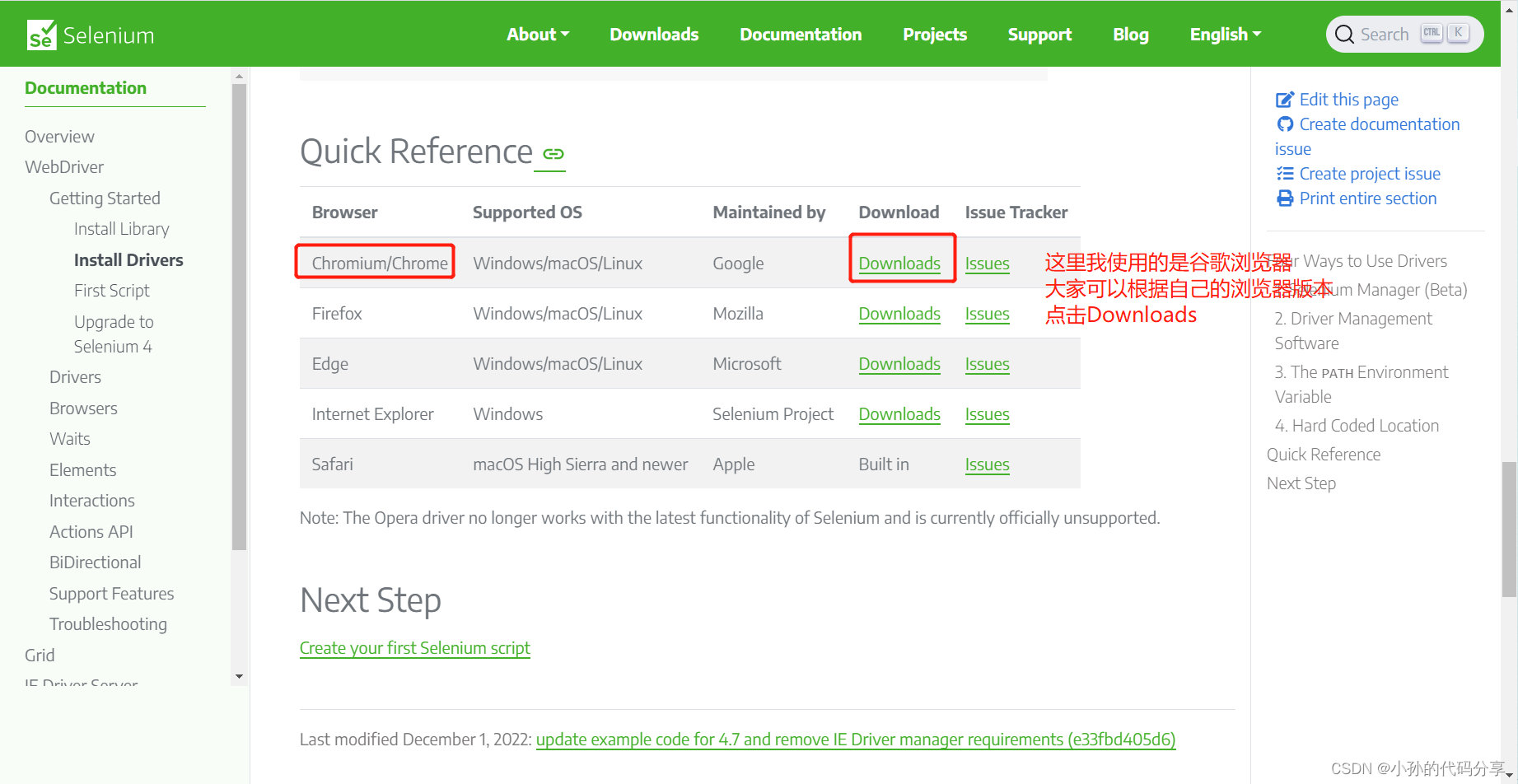Jump to Driver Management Software in page contents
The image size is (1518, 784).
coord(1353,331)
